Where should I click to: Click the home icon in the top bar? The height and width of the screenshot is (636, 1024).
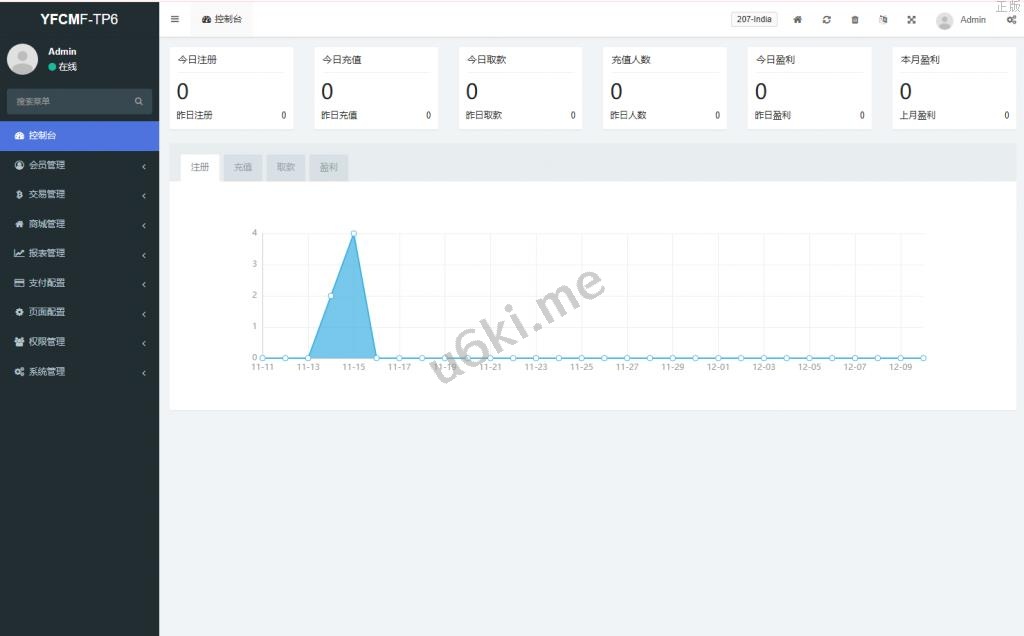coord(797,20)
